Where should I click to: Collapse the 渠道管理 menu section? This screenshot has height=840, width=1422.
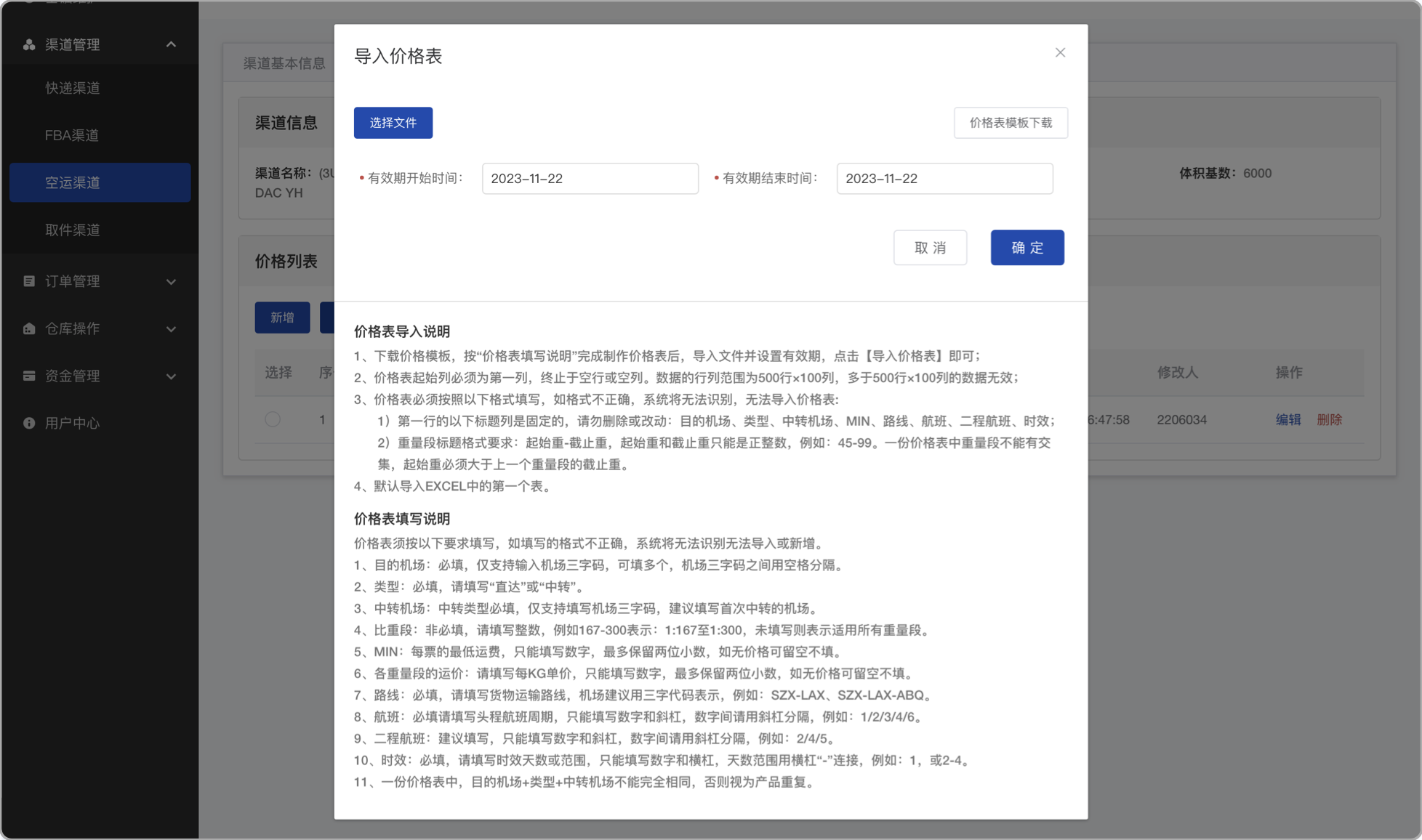click(x=172, y=44)
